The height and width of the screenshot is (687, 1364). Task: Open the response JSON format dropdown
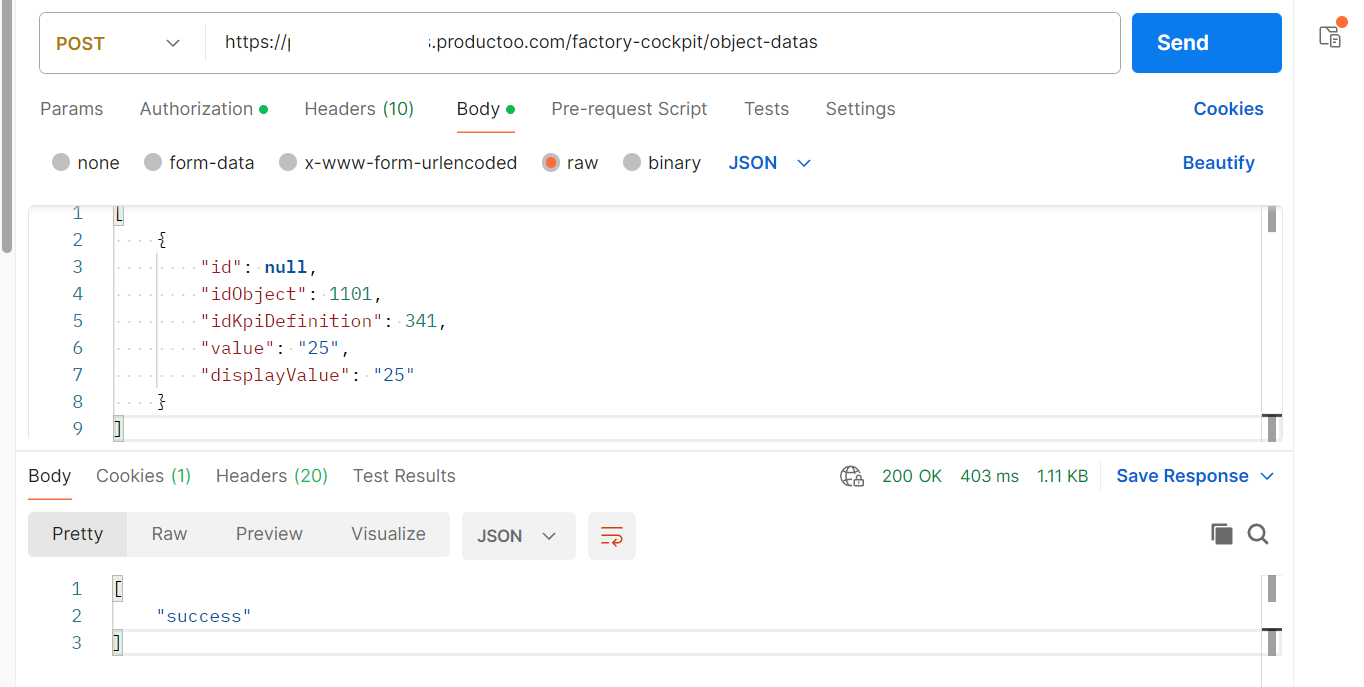(x=518, y=536)
